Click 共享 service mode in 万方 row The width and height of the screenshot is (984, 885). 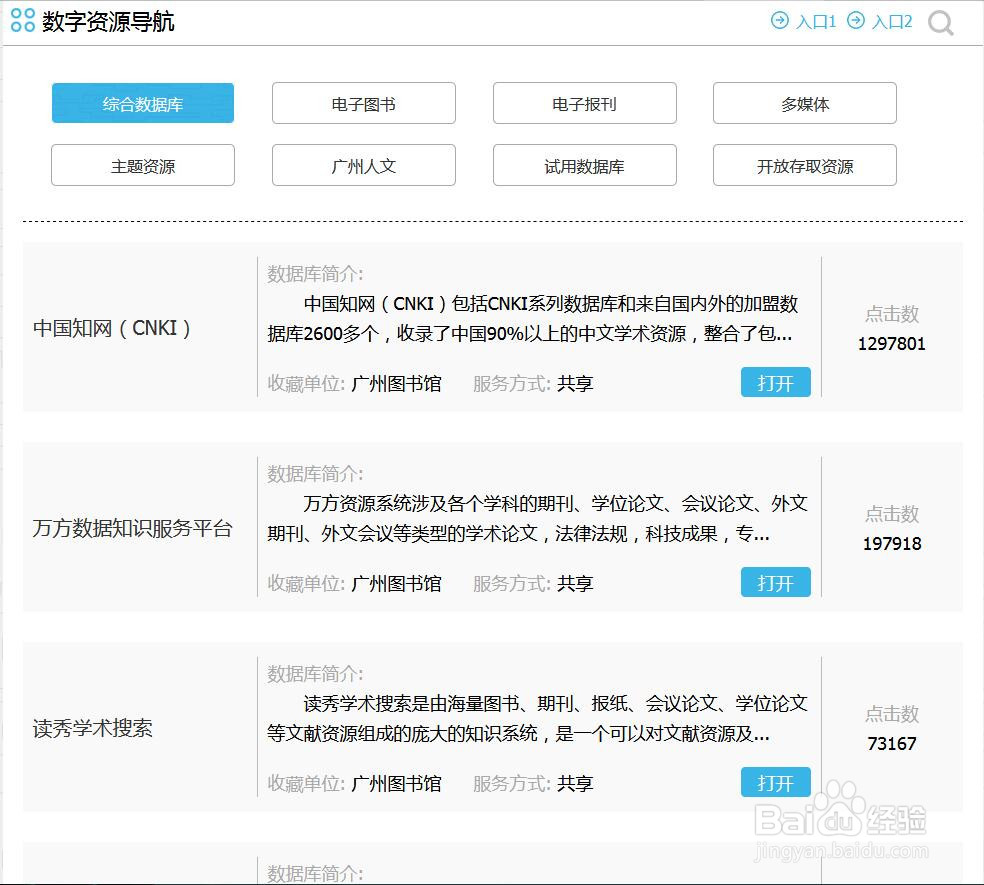[575, 584]
